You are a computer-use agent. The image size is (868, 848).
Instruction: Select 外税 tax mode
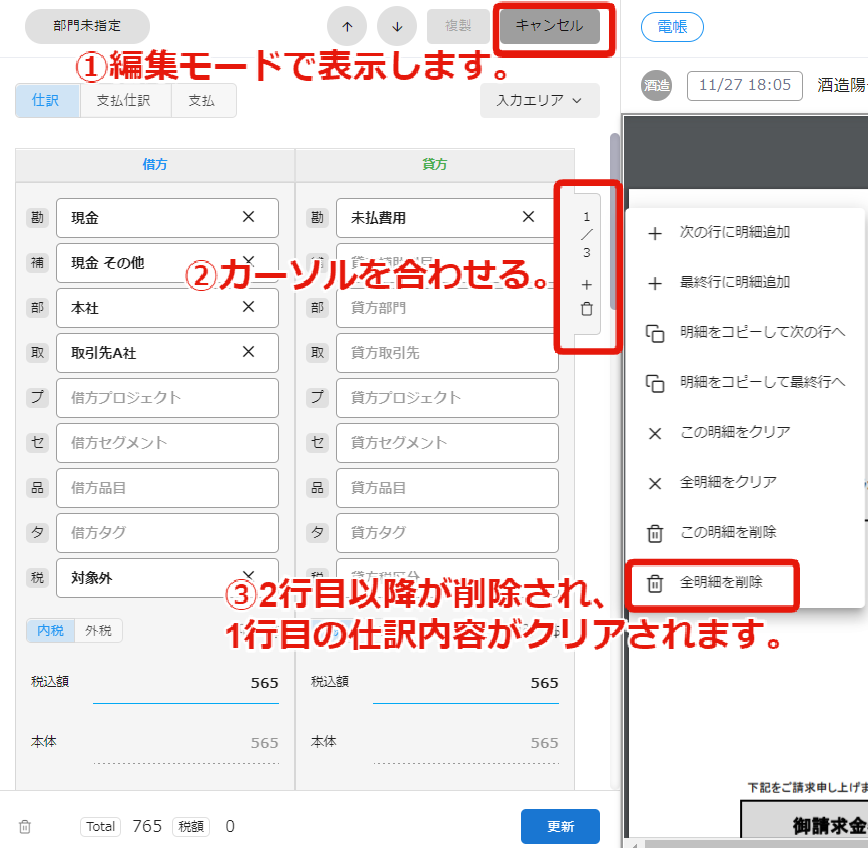point(98,630)
